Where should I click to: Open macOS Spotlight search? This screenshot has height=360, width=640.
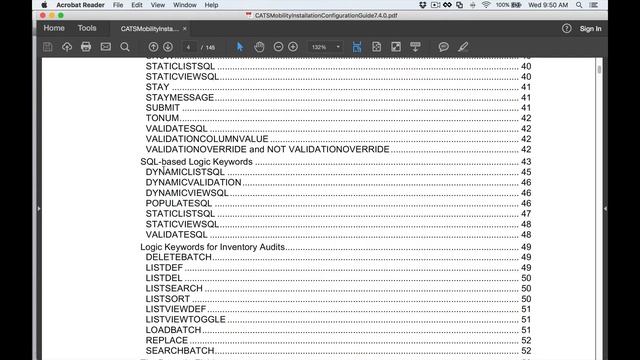(x=579, y=5)
